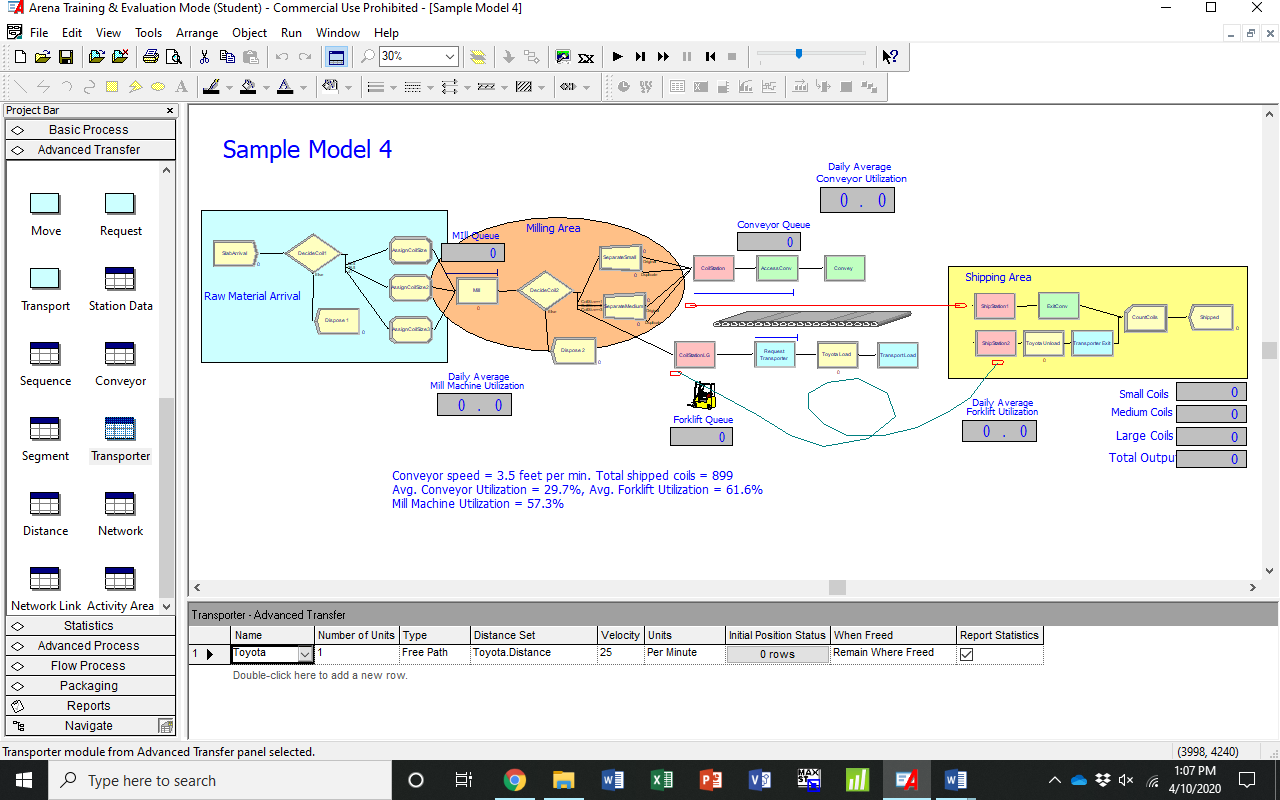The width and height of the screenshot is (1280, 800).
Task: Click the Step simulation button
Action: [640, 57]
